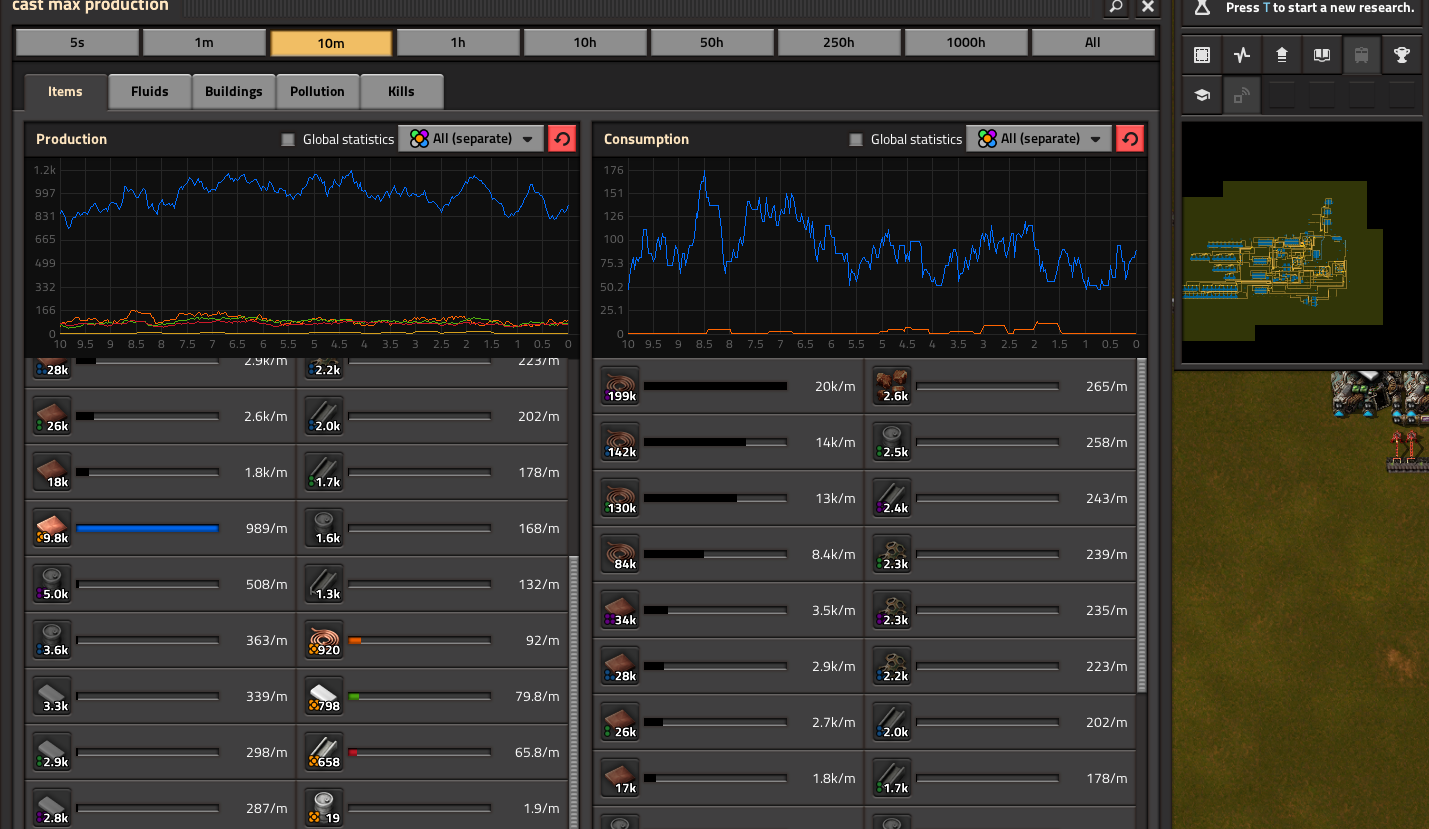Set time range to 1h

tap(458, 43)
